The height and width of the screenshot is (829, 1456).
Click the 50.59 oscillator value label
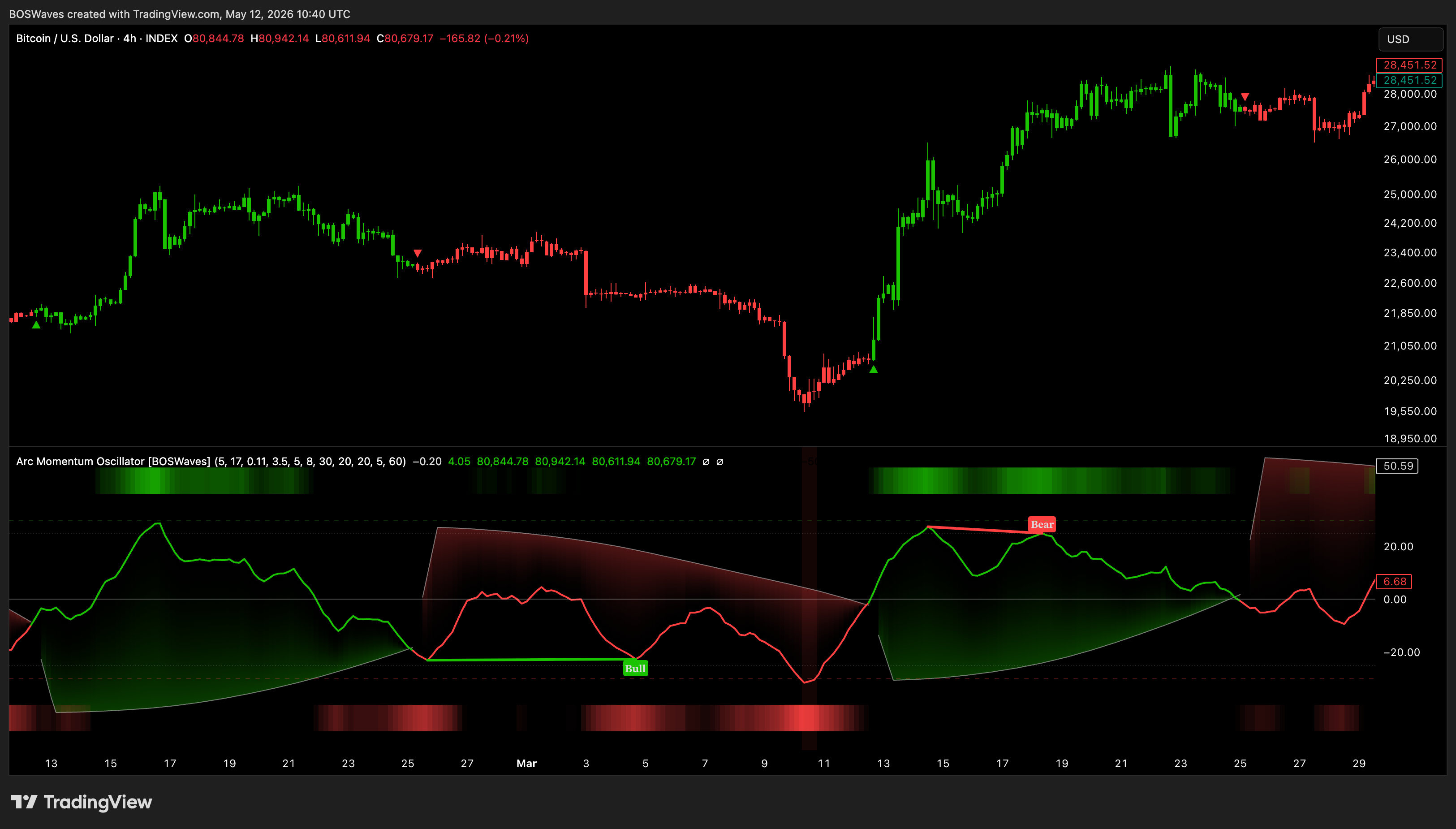(1397, 466)
